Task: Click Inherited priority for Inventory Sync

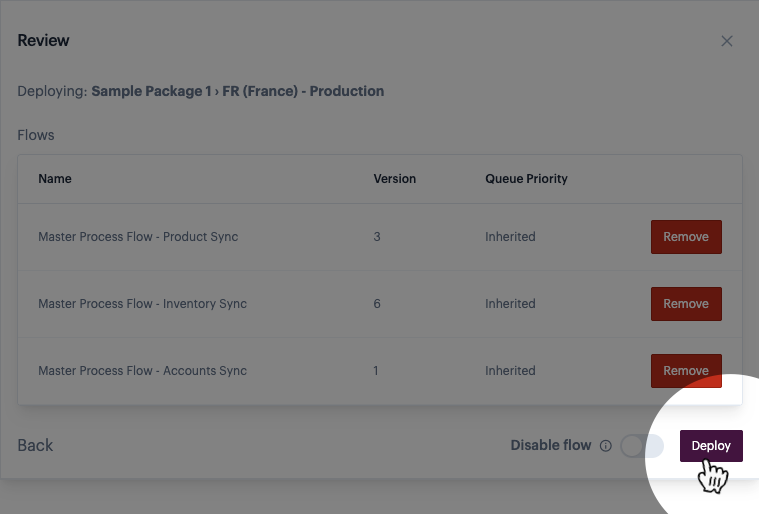Action: pos(510,304)
